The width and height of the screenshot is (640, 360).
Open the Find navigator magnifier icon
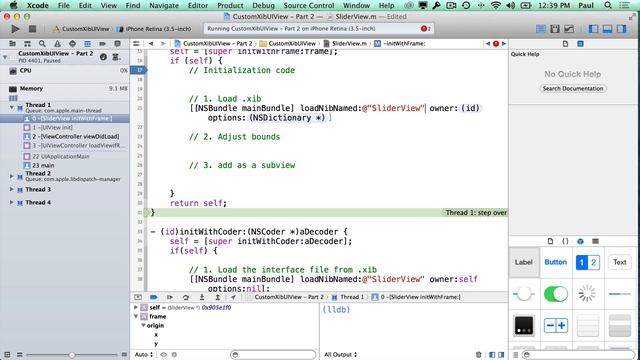coord(42,44)
